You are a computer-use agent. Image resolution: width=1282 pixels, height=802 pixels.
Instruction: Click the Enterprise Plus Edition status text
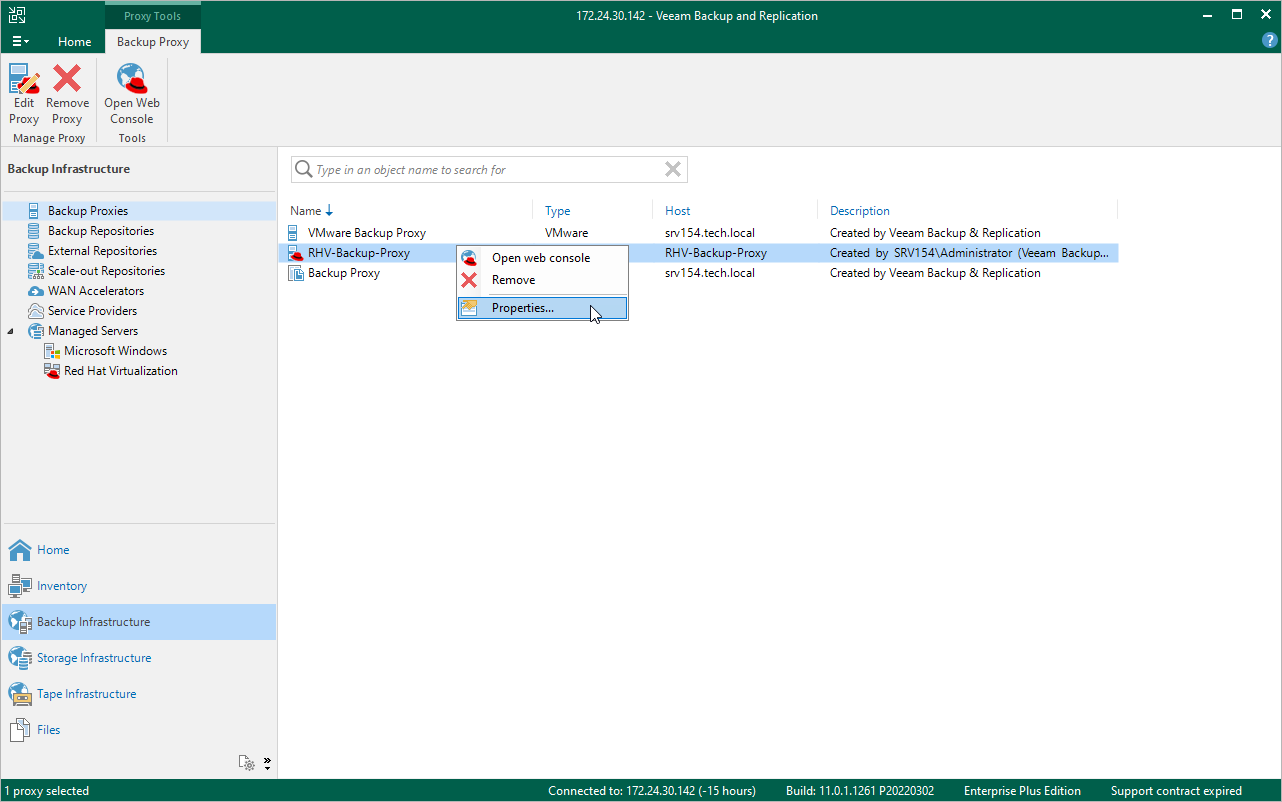1022,791
